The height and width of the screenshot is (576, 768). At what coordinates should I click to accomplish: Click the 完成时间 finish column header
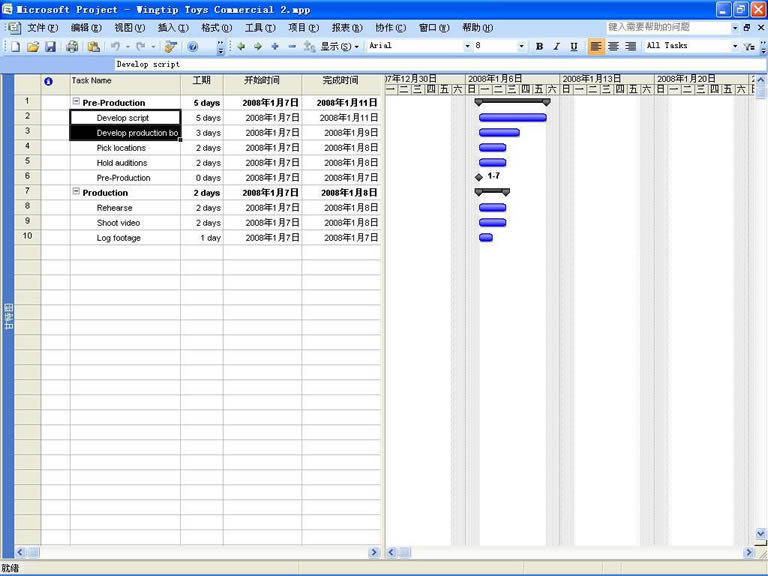tap(341, 84)
